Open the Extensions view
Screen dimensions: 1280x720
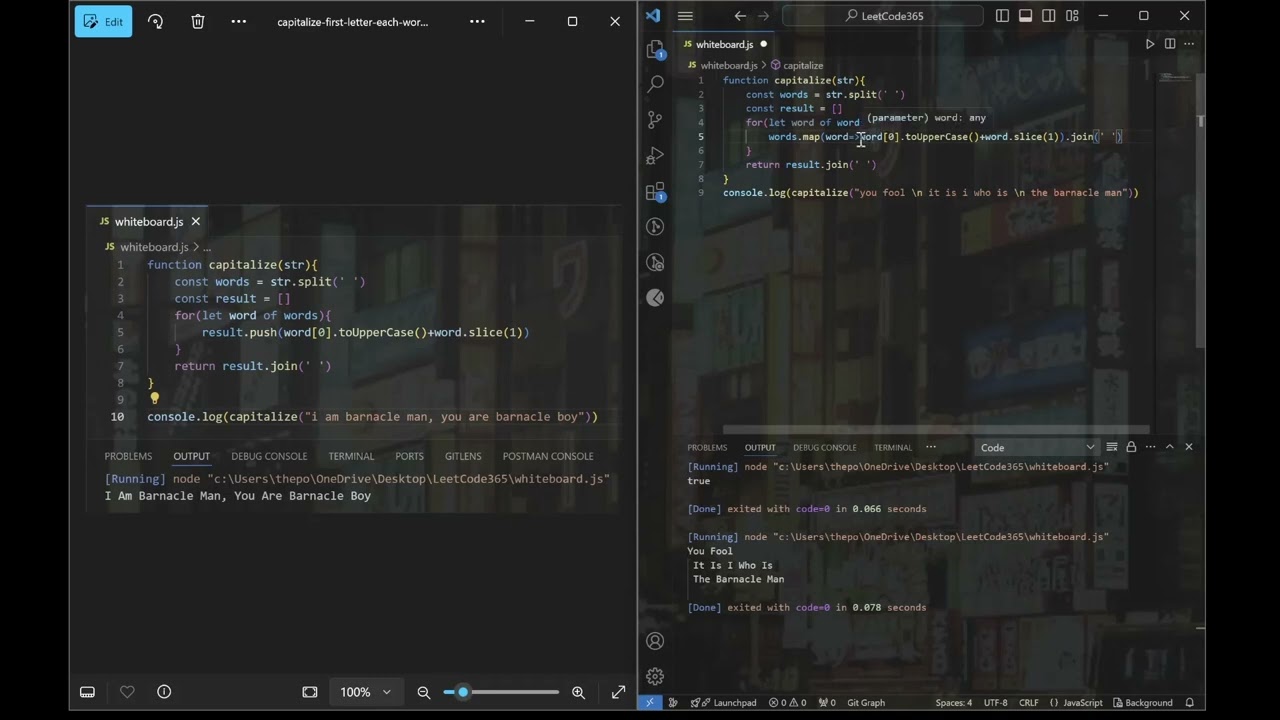coord(655,191)
